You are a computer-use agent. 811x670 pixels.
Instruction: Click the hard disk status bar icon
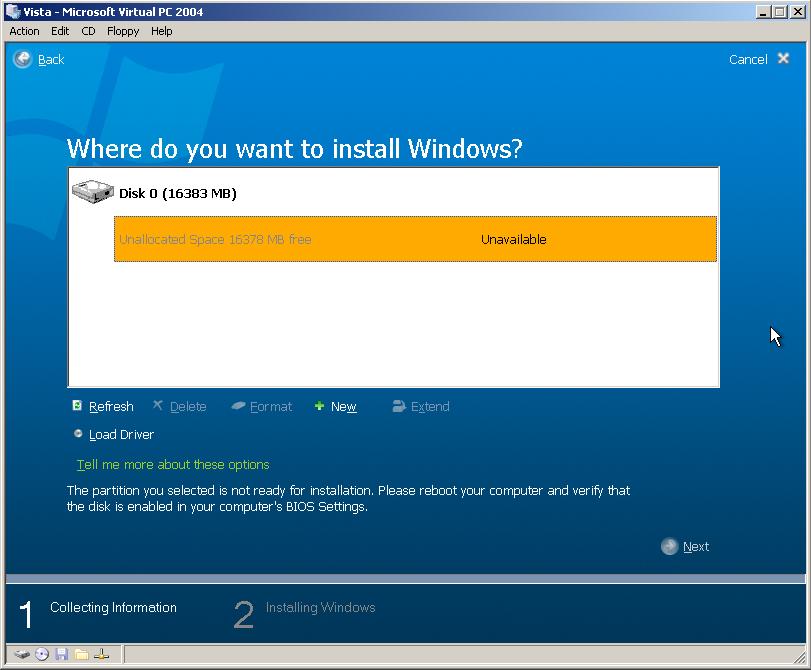pos(22,654)
